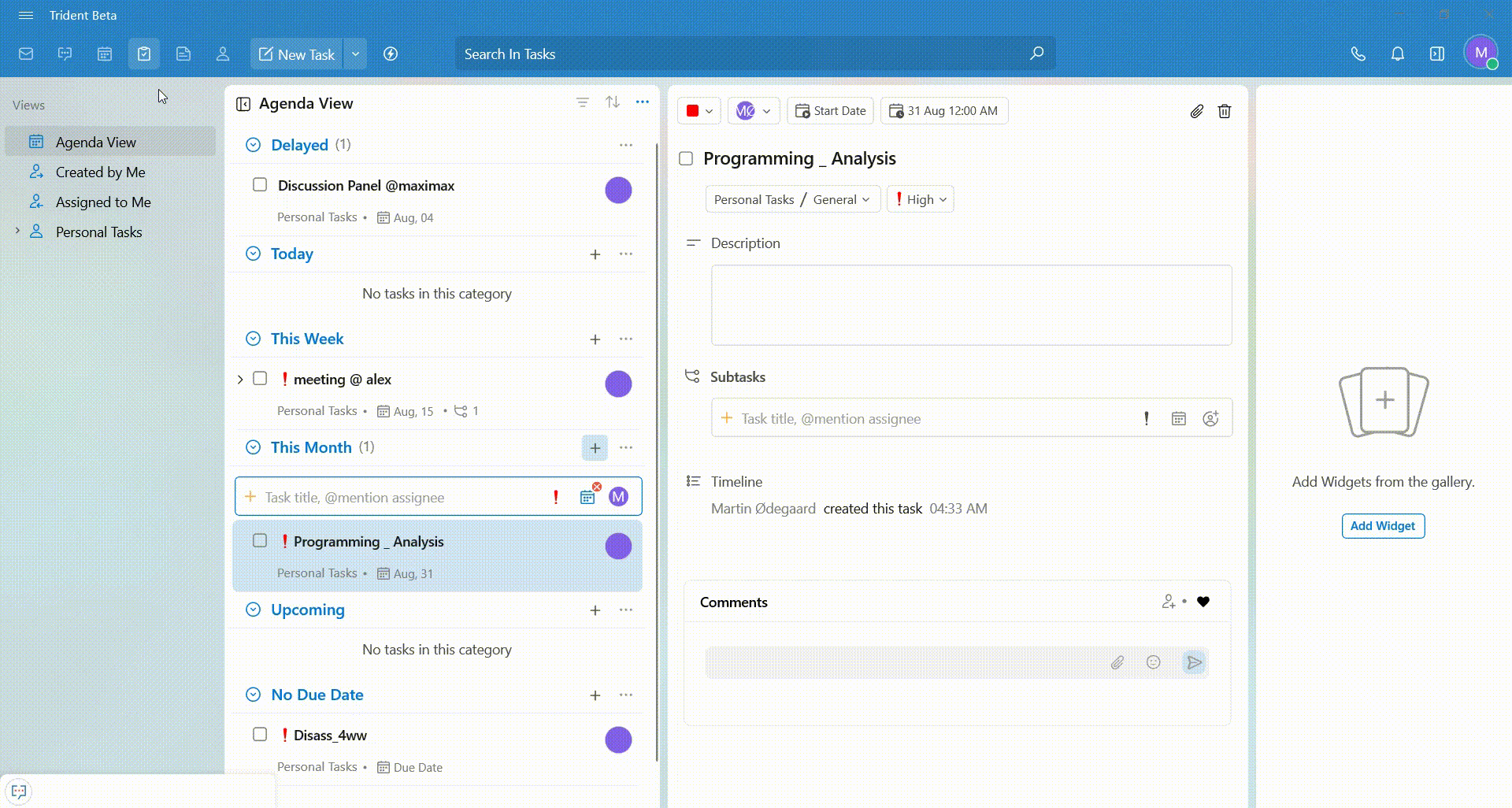
Task: Open the notifications bell
Action: (x=1398, y=54)
